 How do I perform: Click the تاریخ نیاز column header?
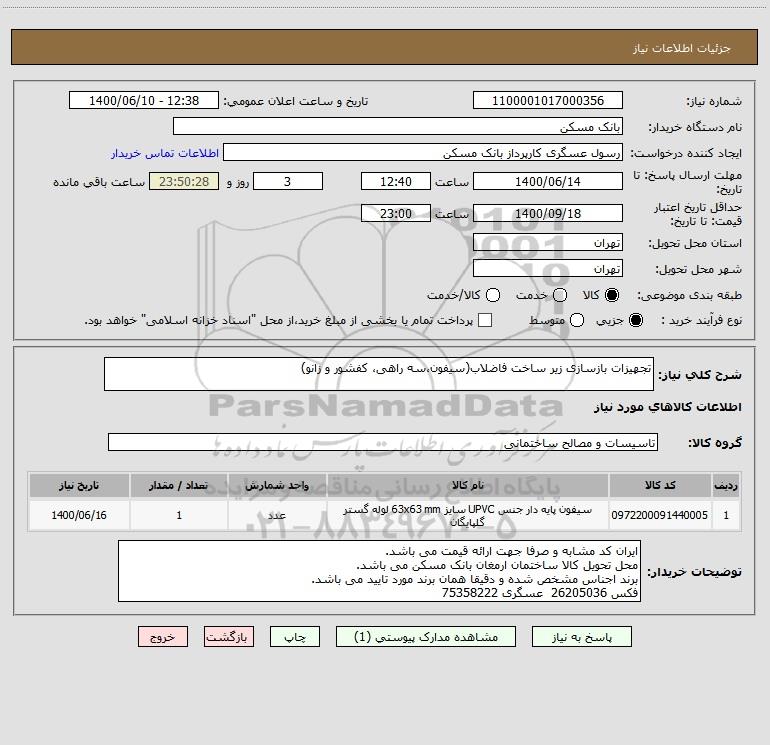79,485
